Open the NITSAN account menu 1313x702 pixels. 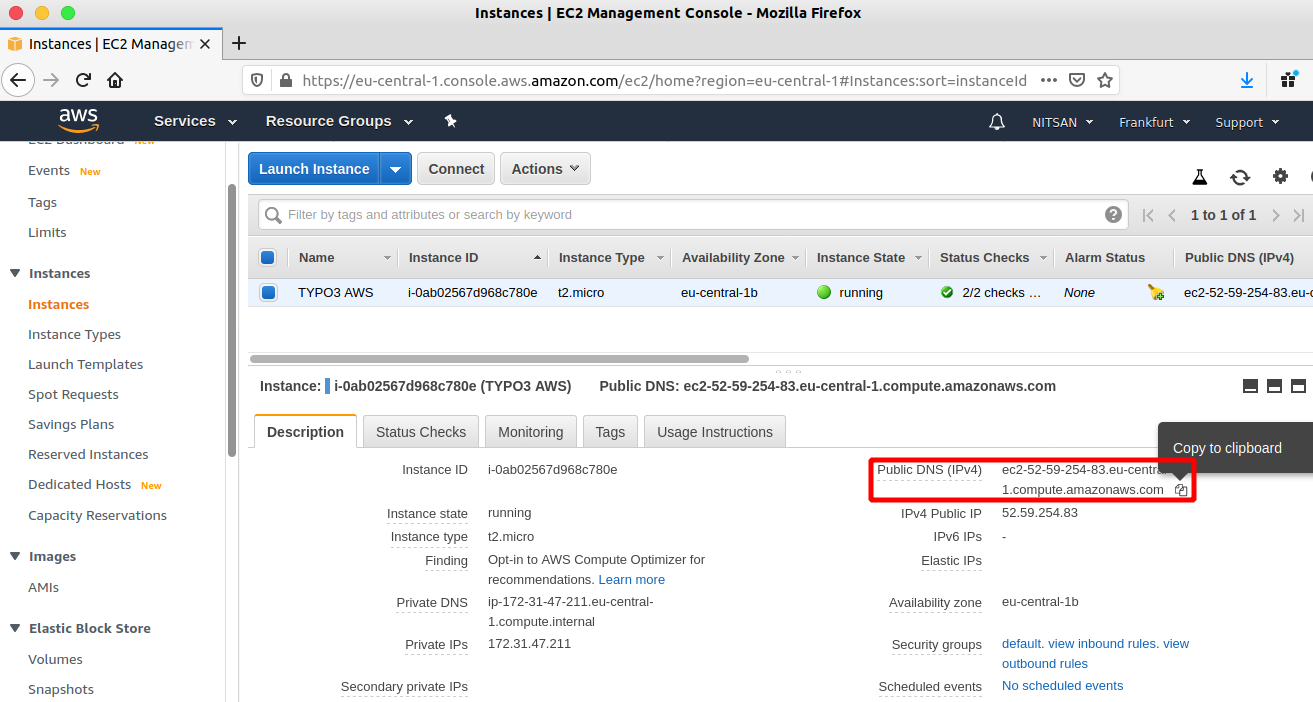coord(1063,122)
